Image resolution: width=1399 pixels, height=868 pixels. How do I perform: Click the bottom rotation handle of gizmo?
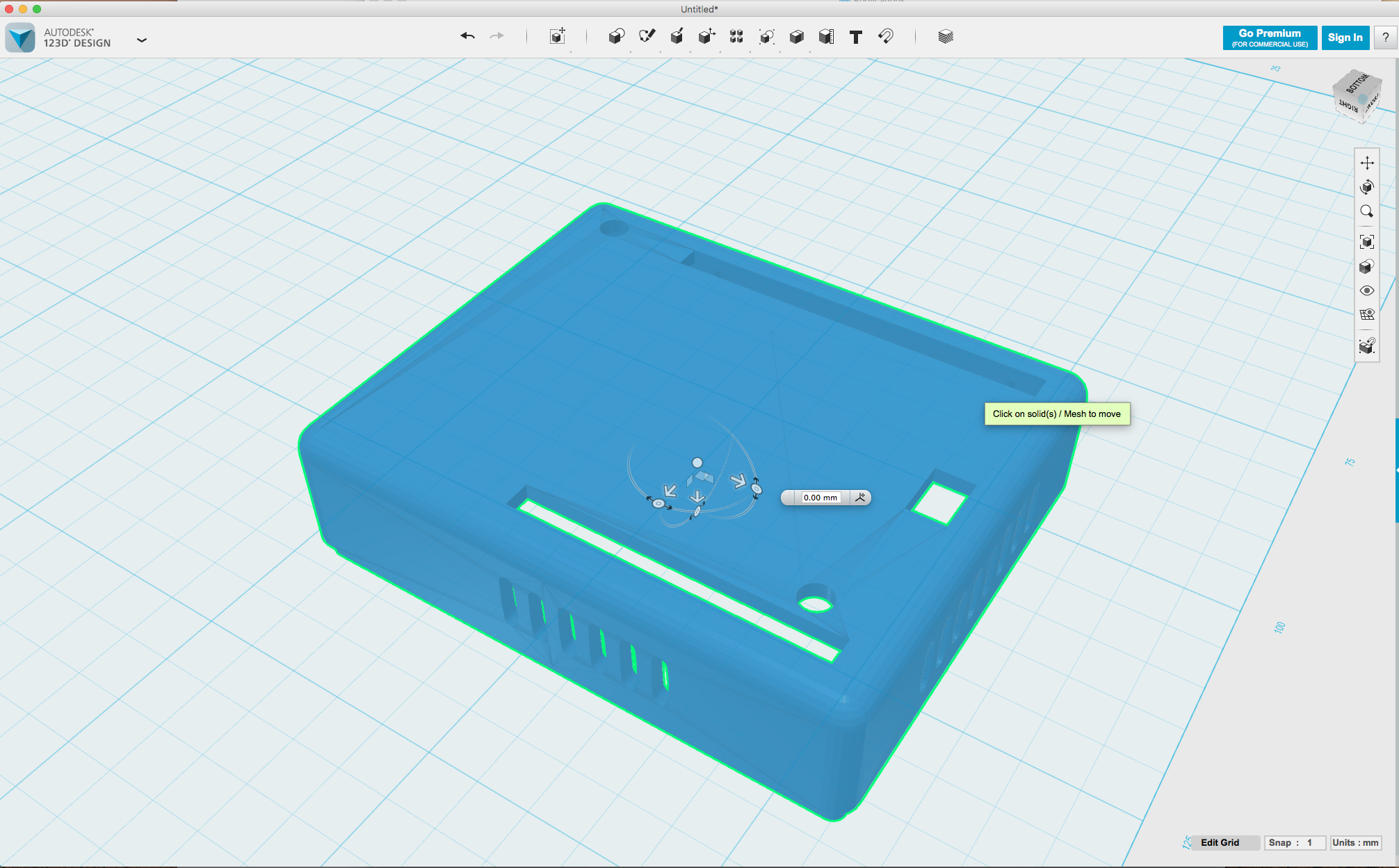696,512
